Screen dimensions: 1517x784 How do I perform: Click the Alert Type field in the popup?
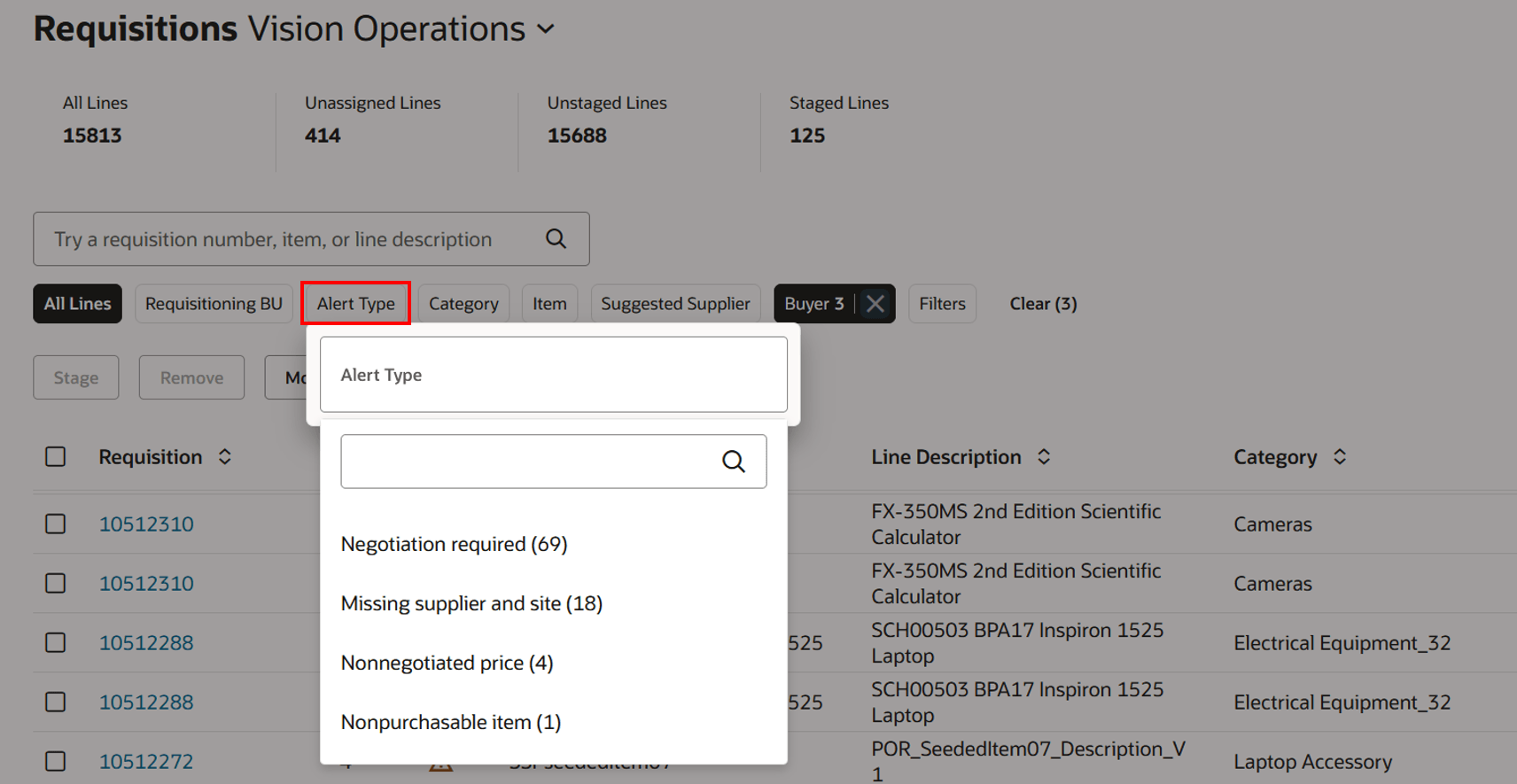click(x=553, y=375)
